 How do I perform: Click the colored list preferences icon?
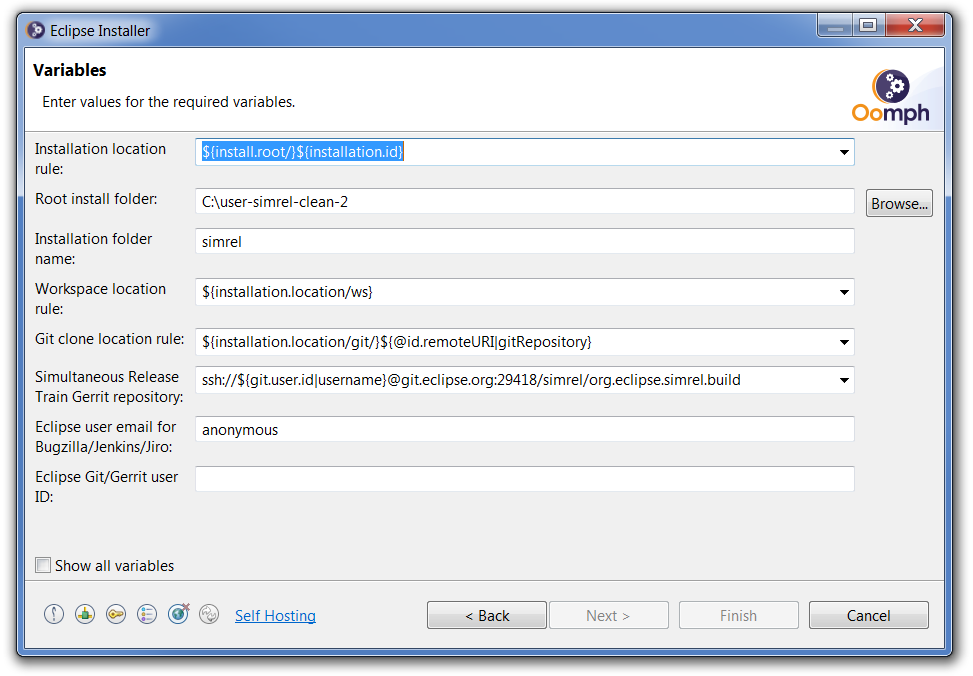pyautogui.click(x=147, y=615)
